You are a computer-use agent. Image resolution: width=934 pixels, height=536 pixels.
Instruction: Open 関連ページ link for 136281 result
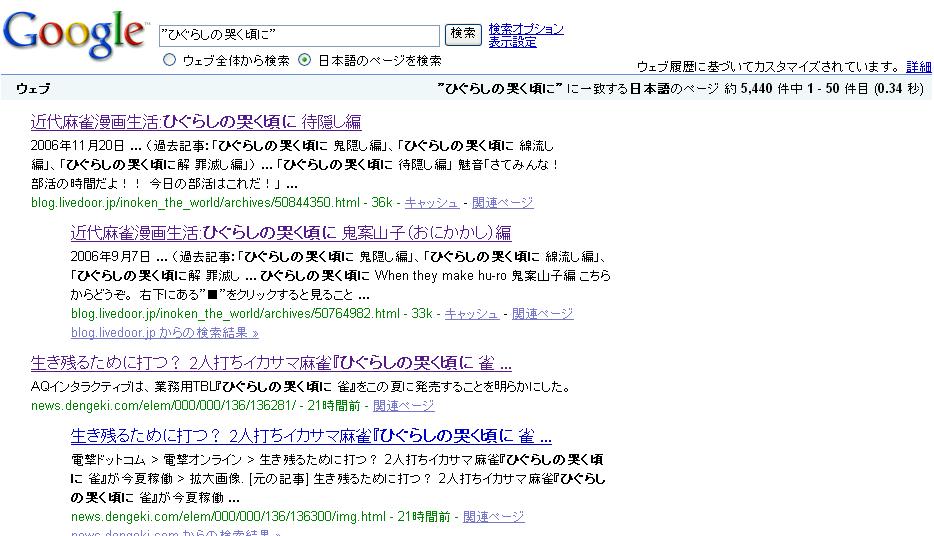click(404, 406)
